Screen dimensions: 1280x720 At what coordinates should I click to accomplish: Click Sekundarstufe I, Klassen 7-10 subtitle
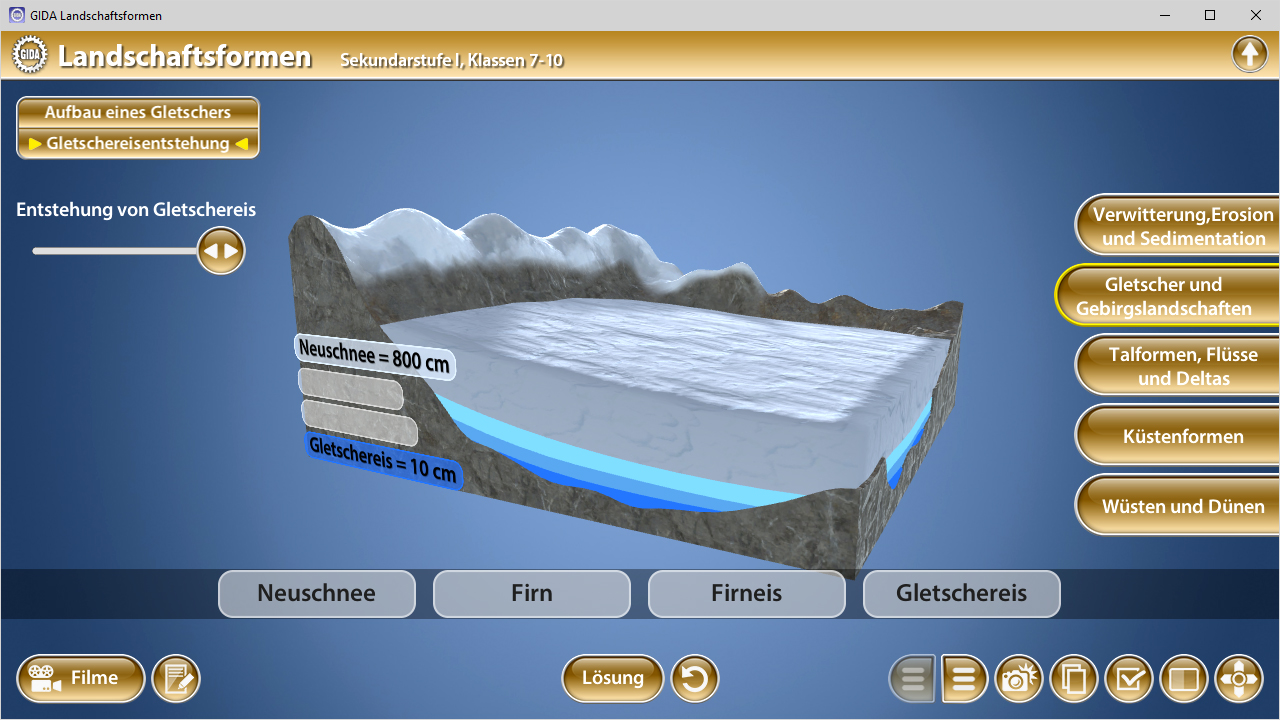452,60
